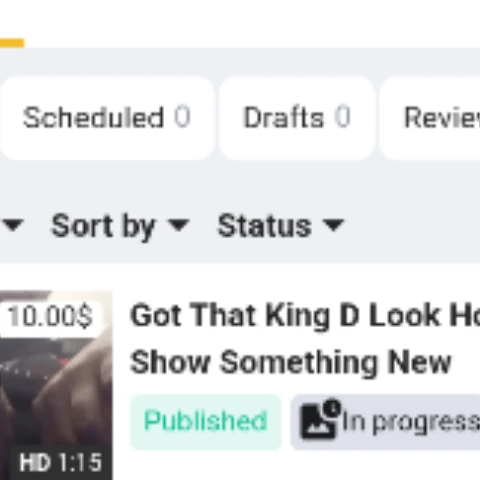Open the video titled Got That King D Look
The height and width of the screenshot is (480, 480).
tap(305, 316)
